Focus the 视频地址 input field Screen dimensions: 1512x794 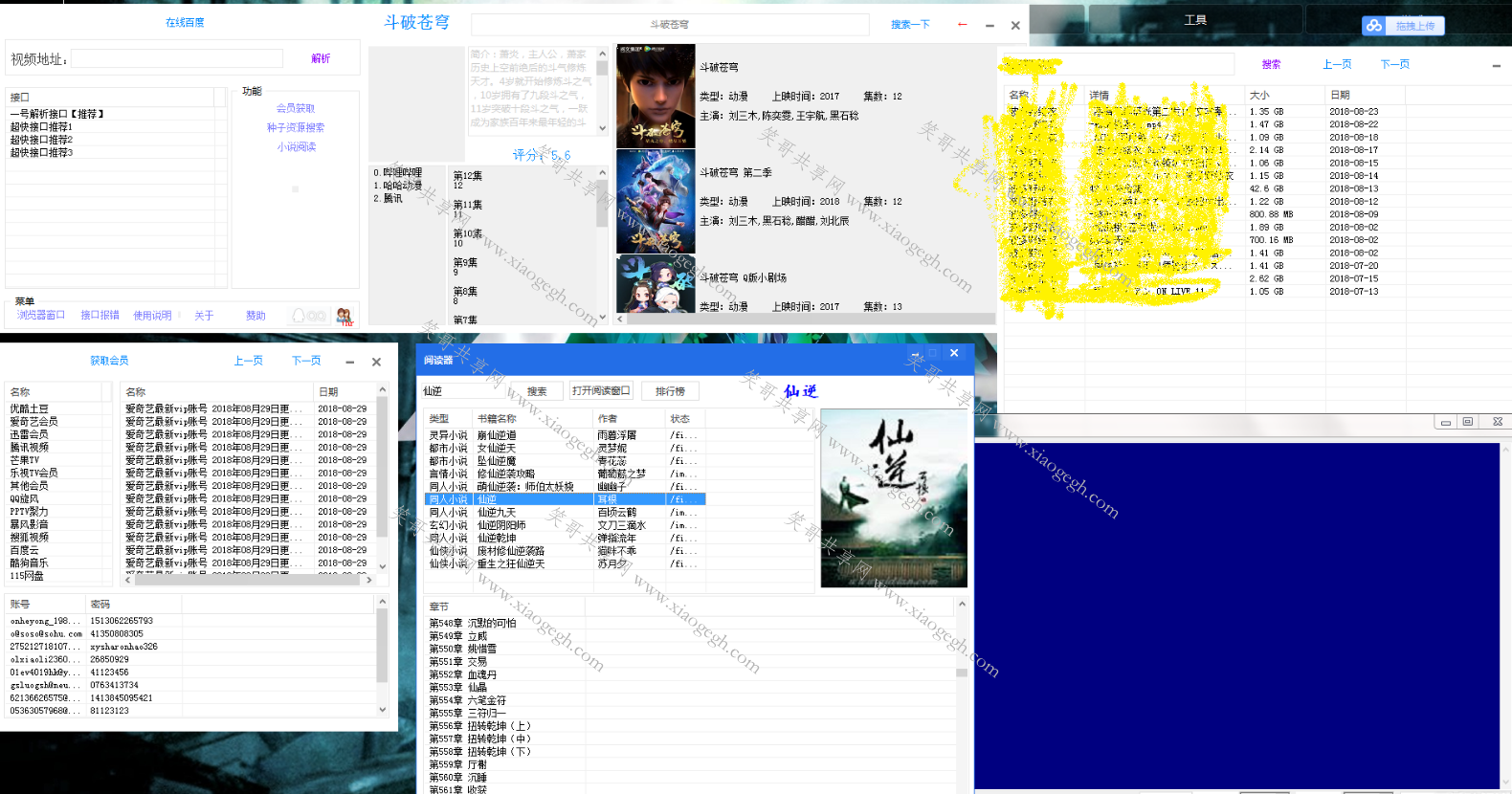177,59
